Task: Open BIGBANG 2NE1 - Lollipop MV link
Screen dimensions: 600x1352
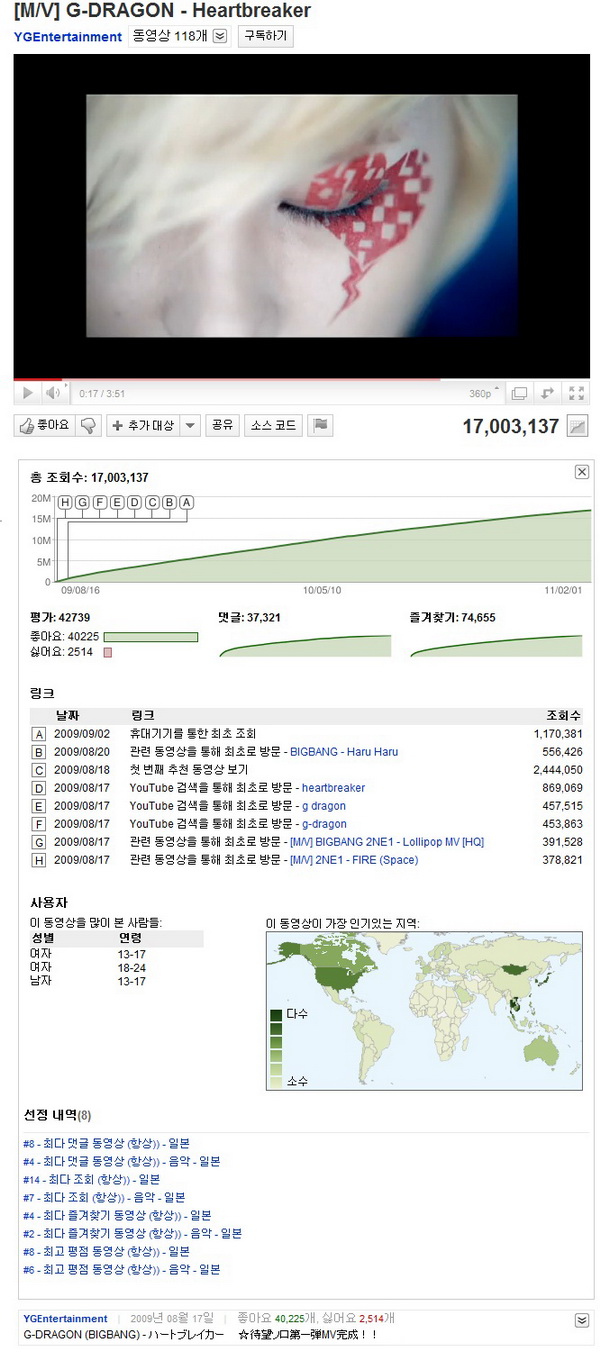Action: coord(387,842)
